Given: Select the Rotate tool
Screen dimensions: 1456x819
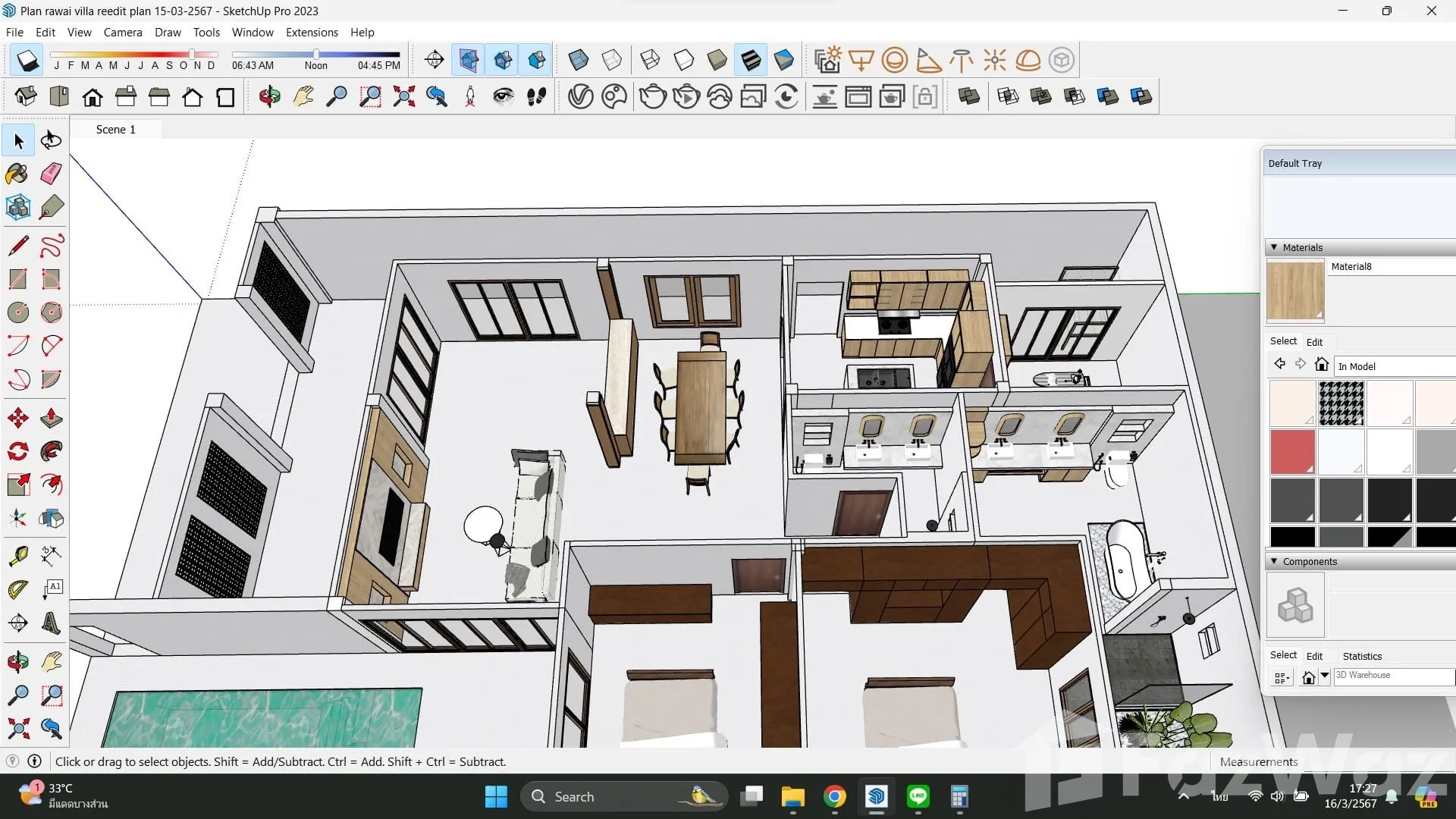Looking at the screenshot, I should 17,451.
